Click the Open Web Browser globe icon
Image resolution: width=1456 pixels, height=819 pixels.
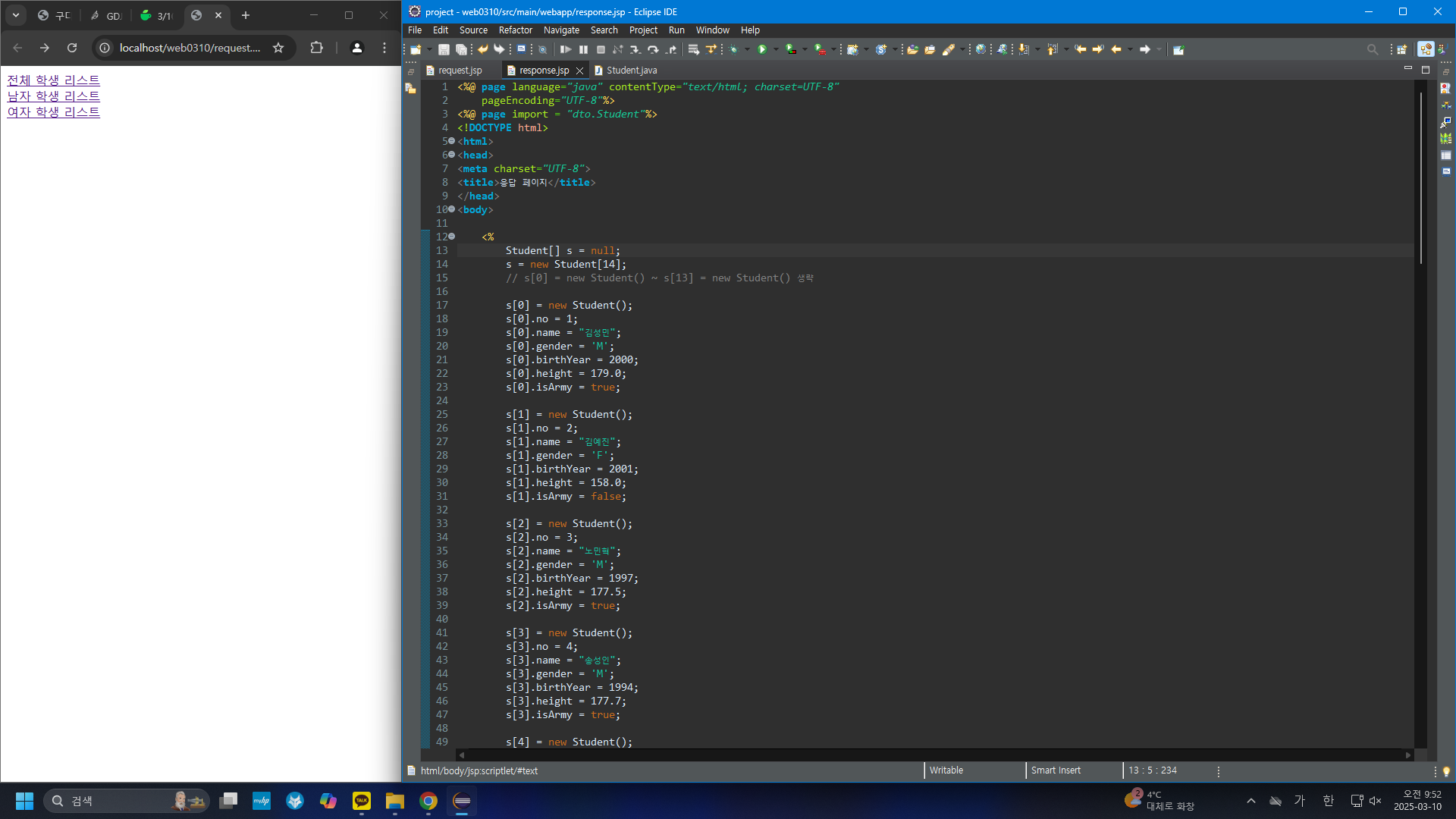pos(981,49)
